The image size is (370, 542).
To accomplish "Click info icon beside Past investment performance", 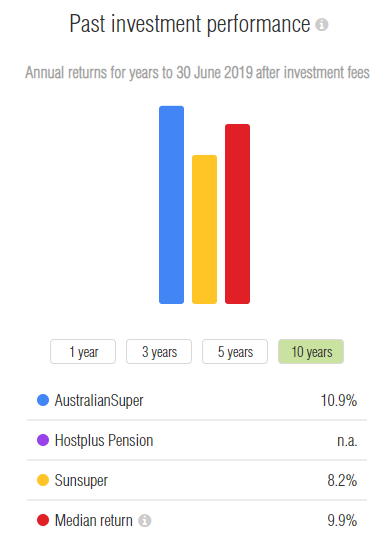I will click(322, 25).
